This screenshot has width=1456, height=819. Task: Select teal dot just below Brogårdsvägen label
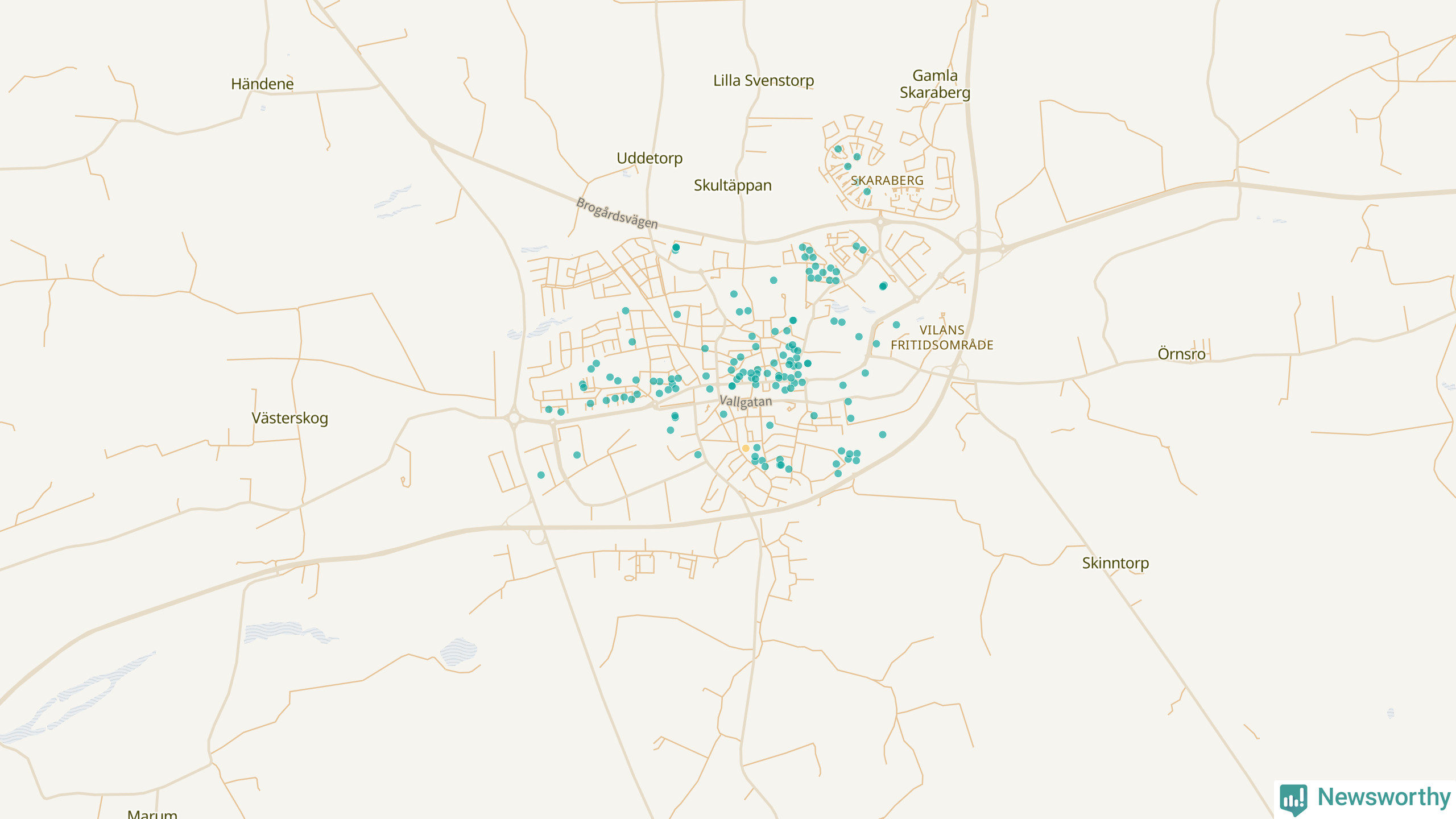(x=676, y=247)
